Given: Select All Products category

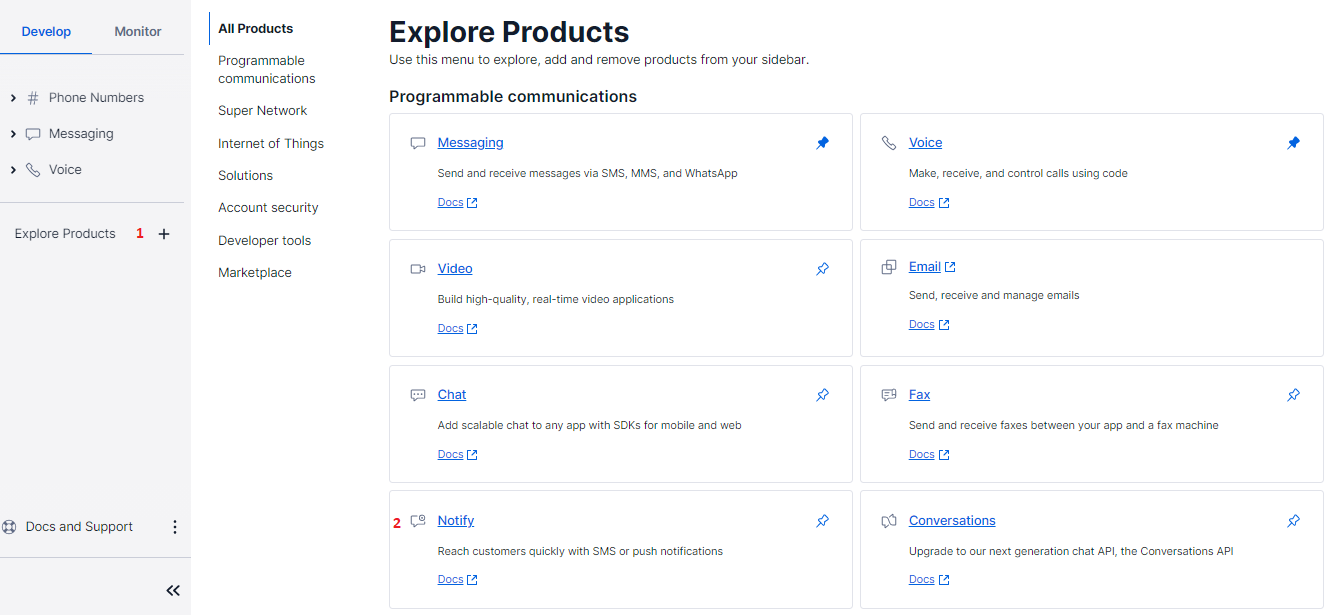Looking at the screenshot, I should pos(256,29).
